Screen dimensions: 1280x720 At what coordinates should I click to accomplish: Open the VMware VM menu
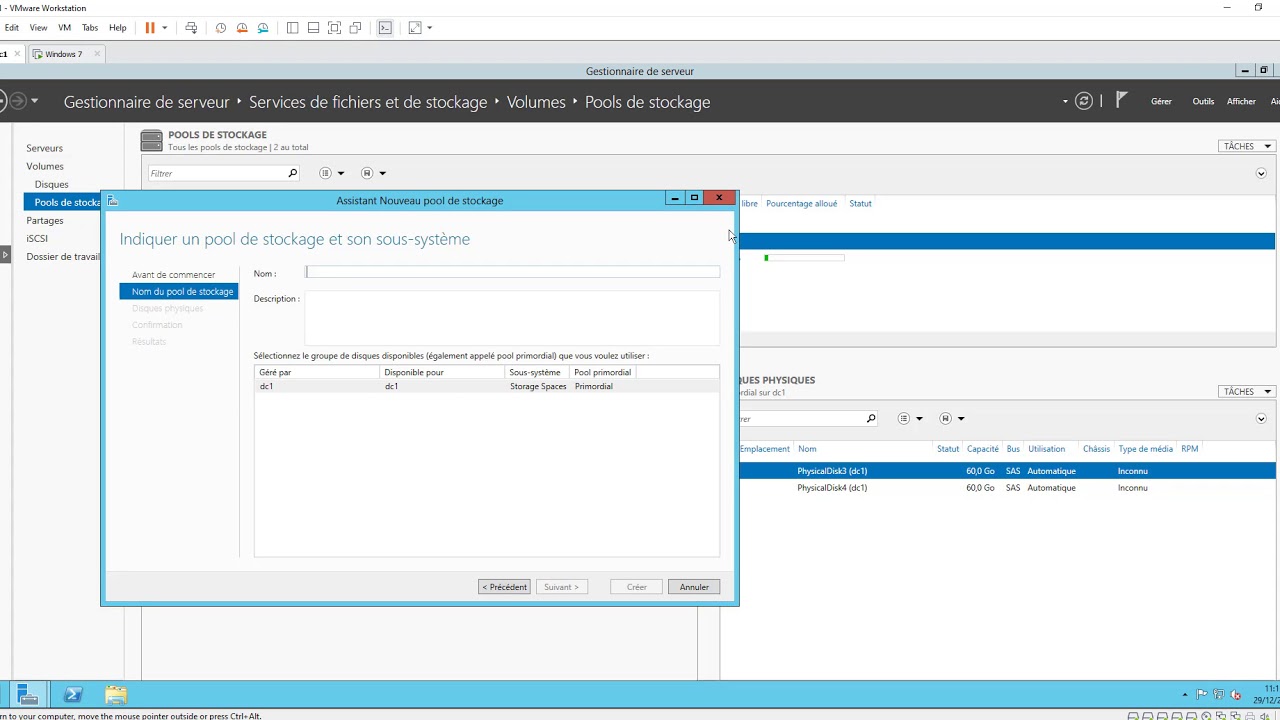tap(64, 28)
